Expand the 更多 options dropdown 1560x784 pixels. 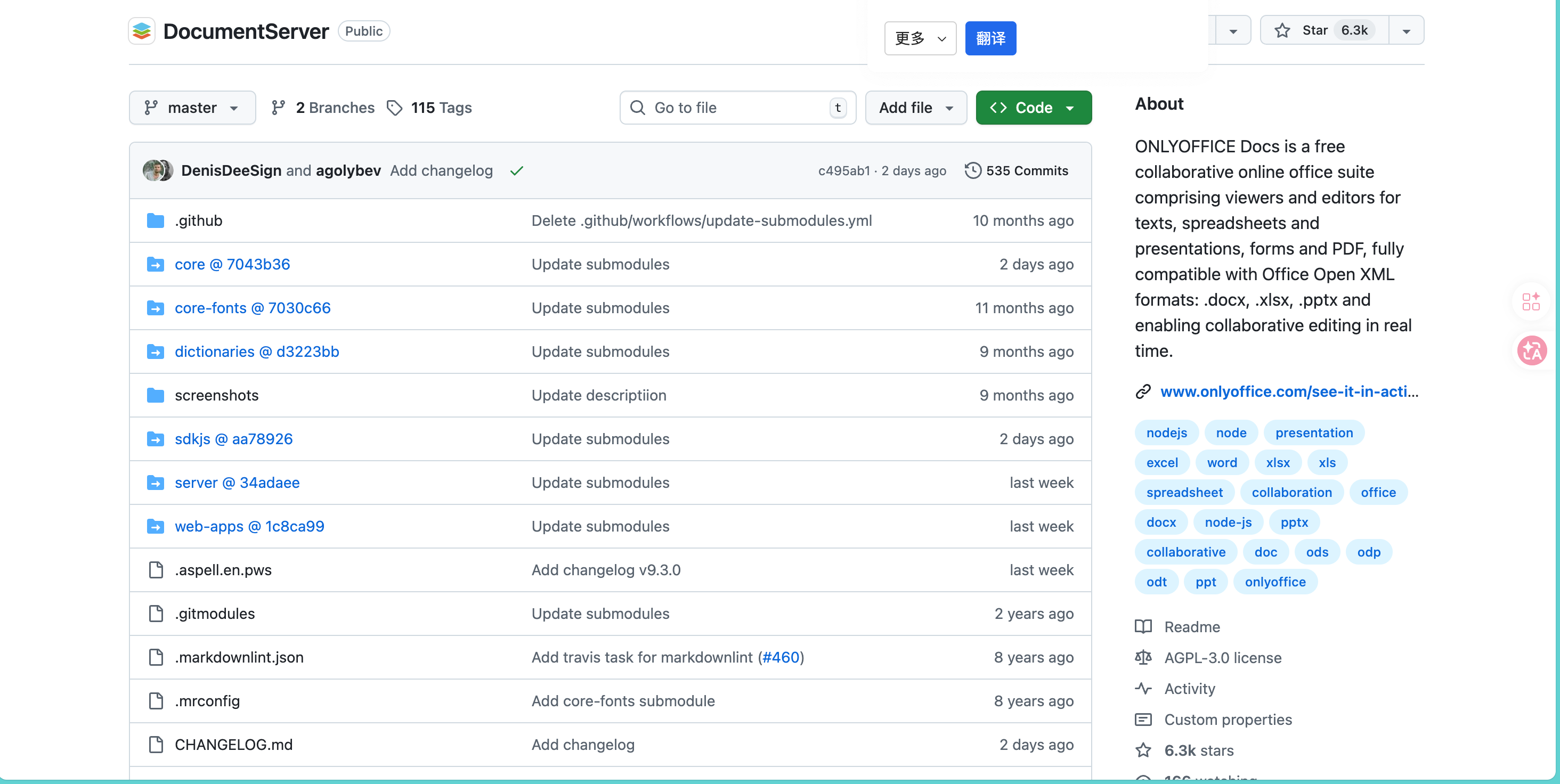click(x=919, y=39)
